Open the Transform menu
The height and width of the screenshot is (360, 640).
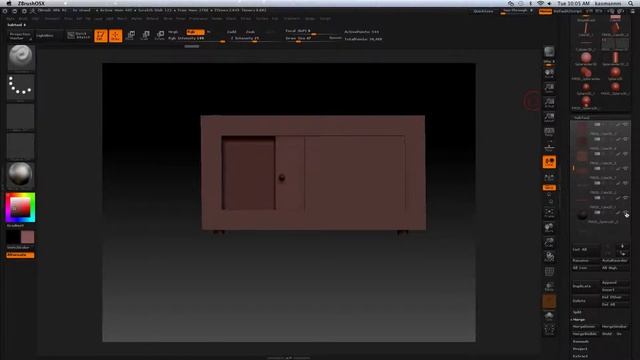[x=292, y=18]
